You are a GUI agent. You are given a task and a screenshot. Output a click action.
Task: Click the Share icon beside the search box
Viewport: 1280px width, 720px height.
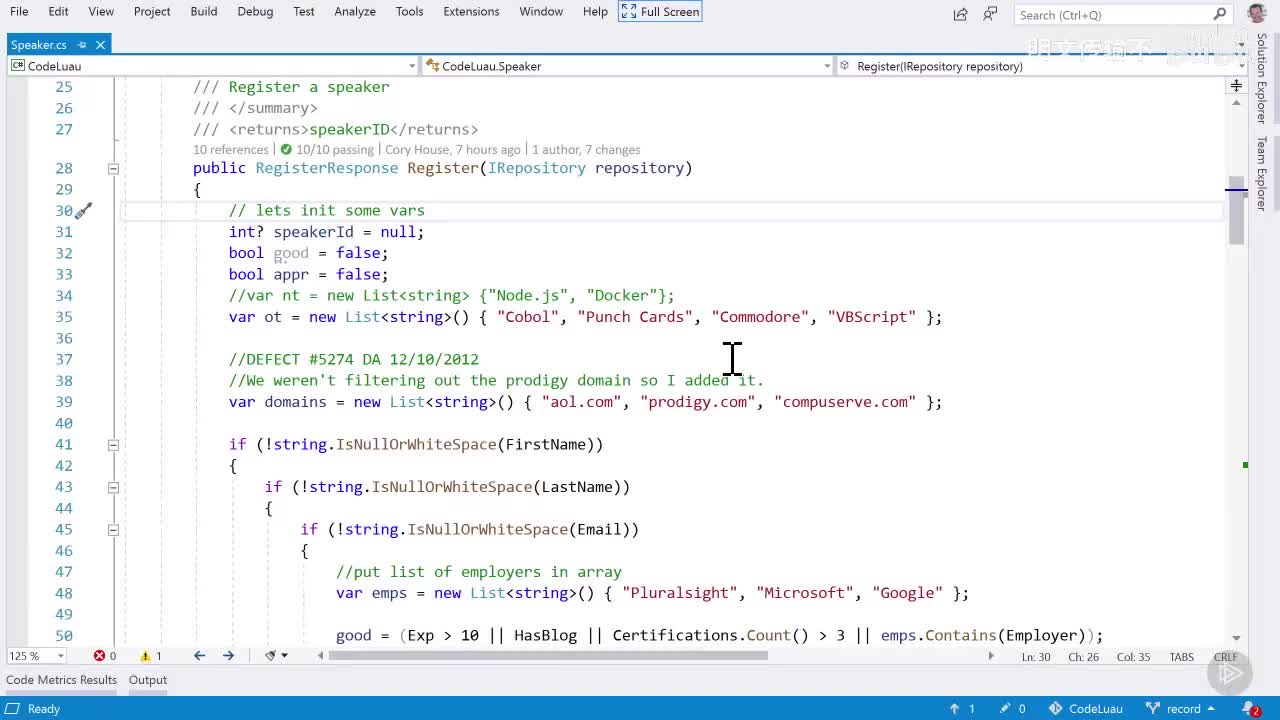pos(960,14)
